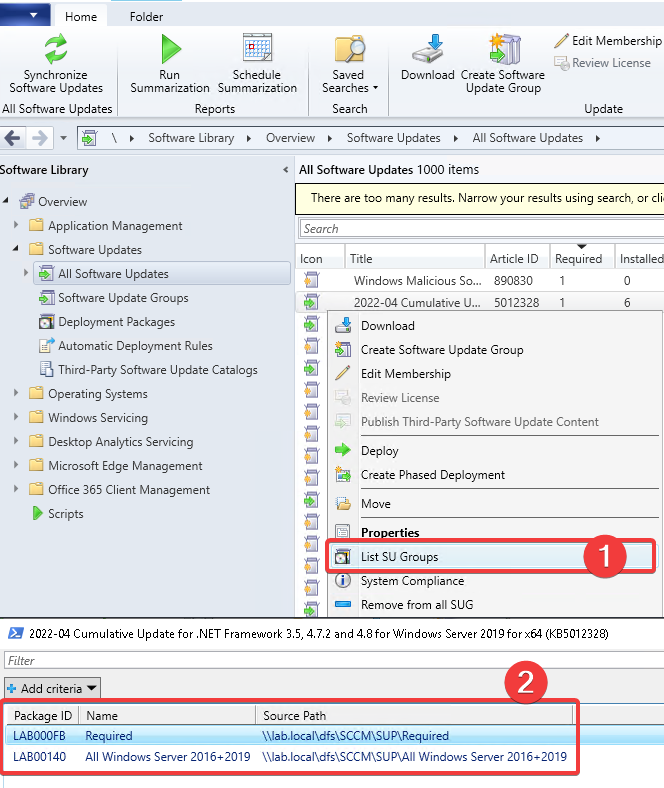Switch to the Home ribbon tab
Viewport: 664px width, 788px height.
click(x=81, y=17)
